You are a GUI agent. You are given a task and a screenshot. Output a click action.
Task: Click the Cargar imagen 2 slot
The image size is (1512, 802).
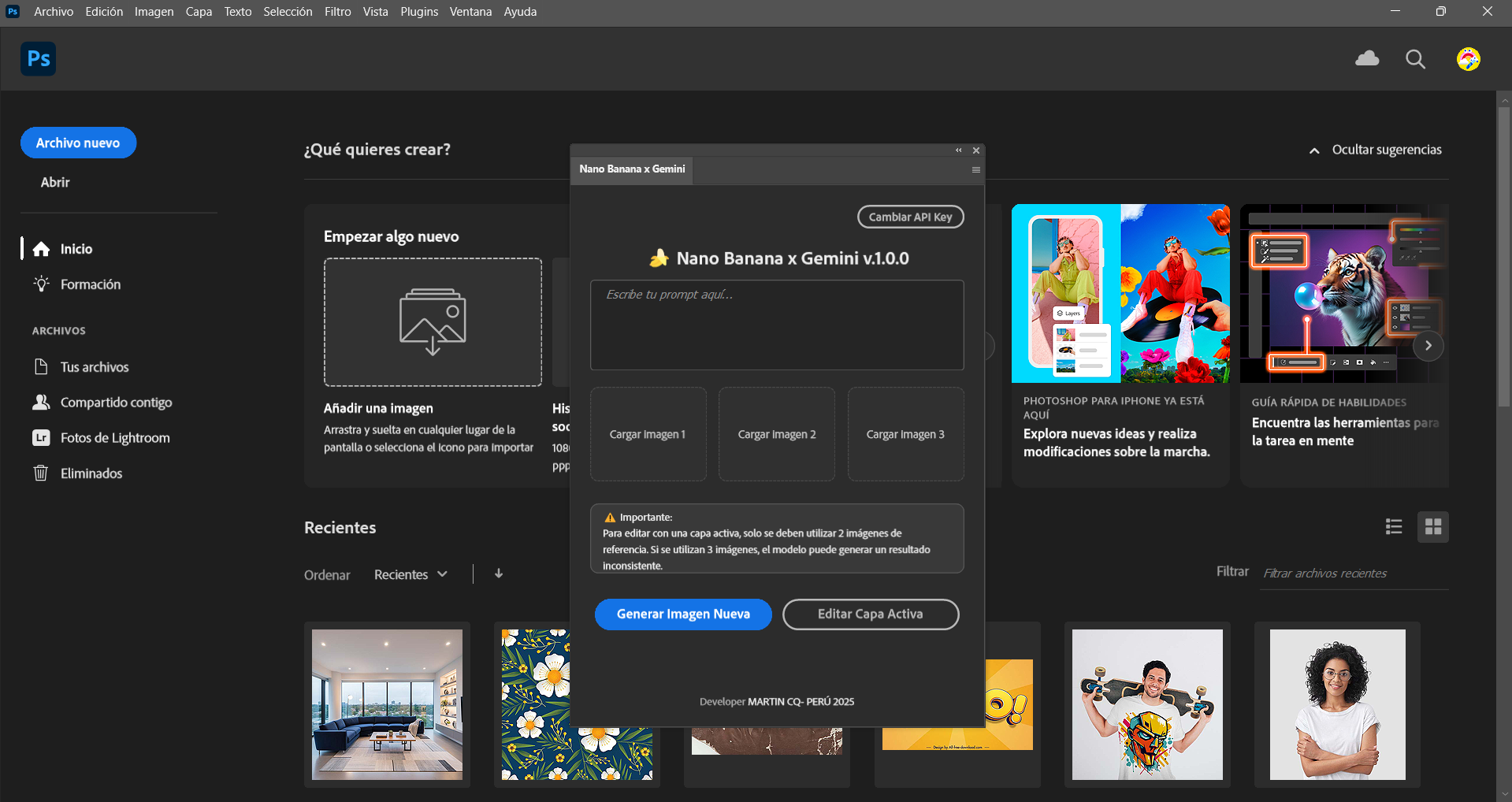point(777,434)
